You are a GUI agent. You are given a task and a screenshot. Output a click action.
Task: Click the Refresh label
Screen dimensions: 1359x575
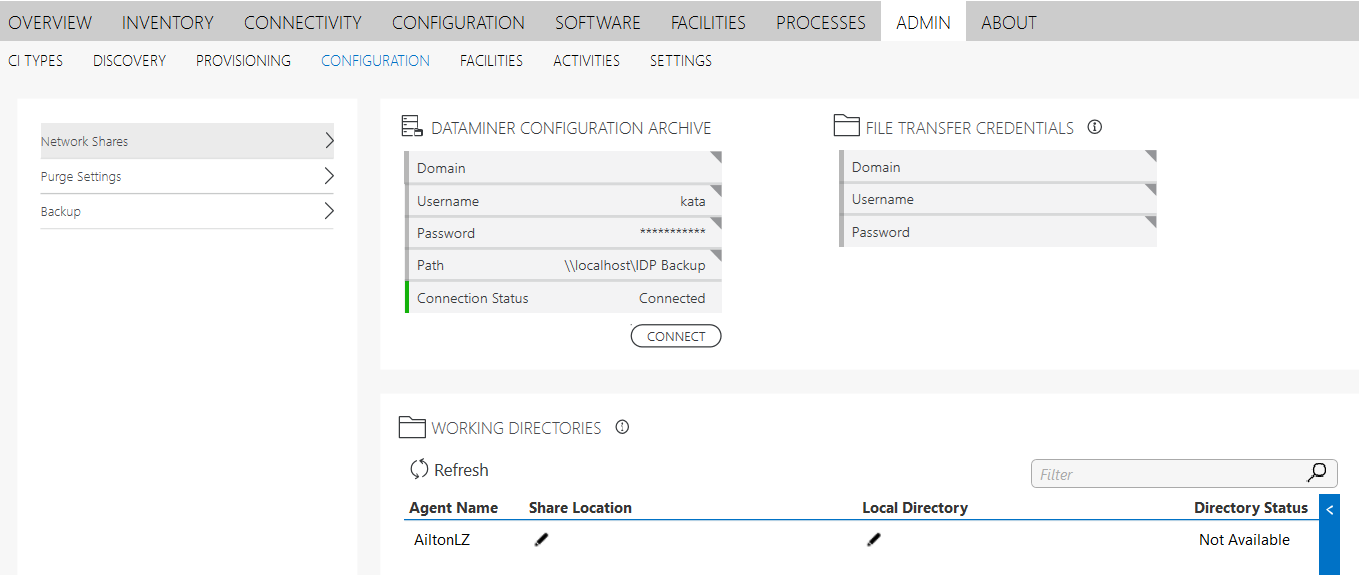(461, 470)
